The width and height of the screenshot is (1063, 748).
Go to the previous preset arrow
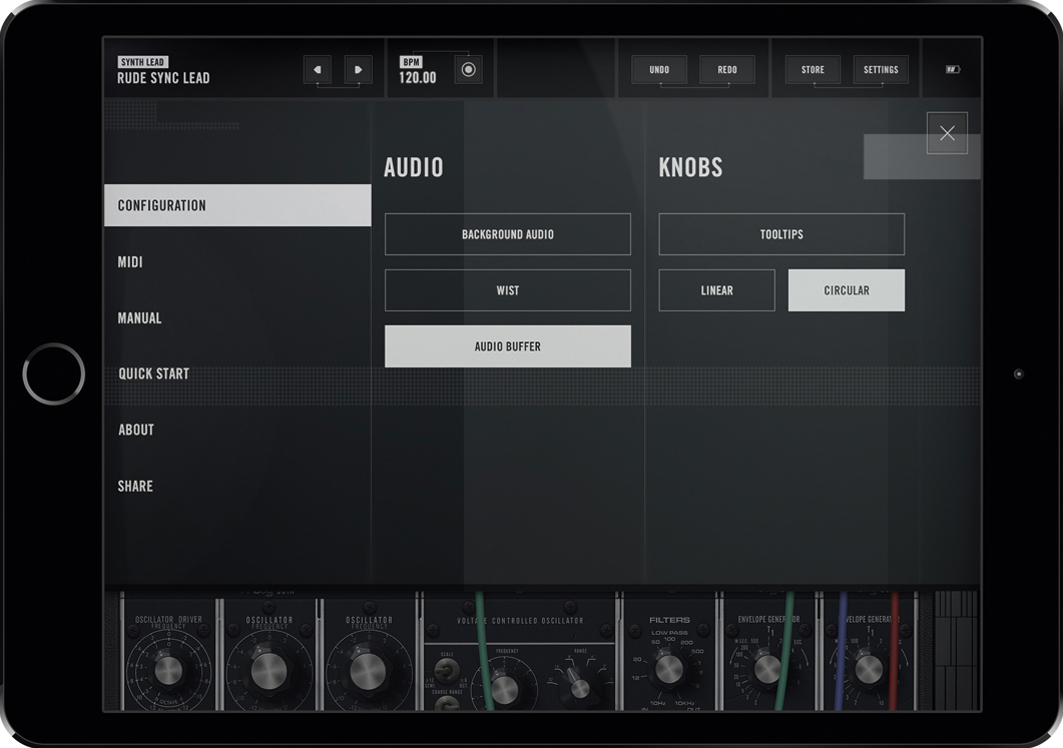pos(317,70)
